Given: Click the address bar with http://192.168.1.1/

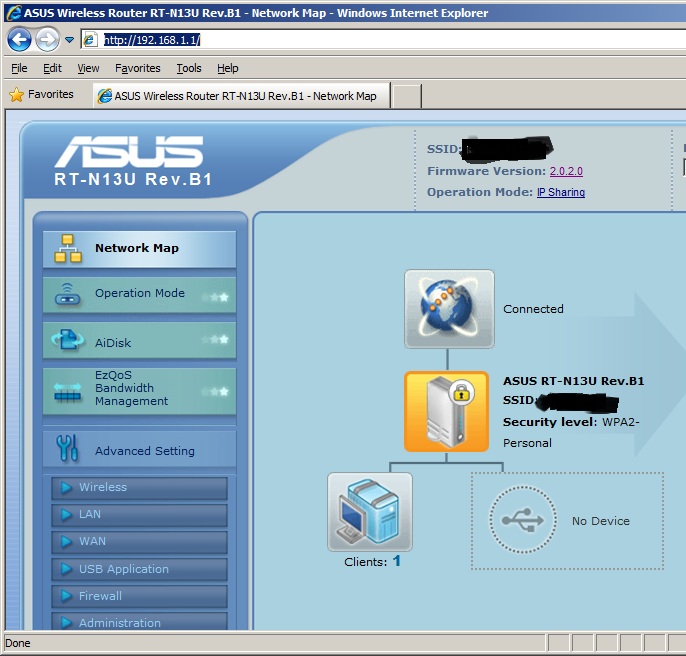Looking at the screenshot, I should (385, 40).
